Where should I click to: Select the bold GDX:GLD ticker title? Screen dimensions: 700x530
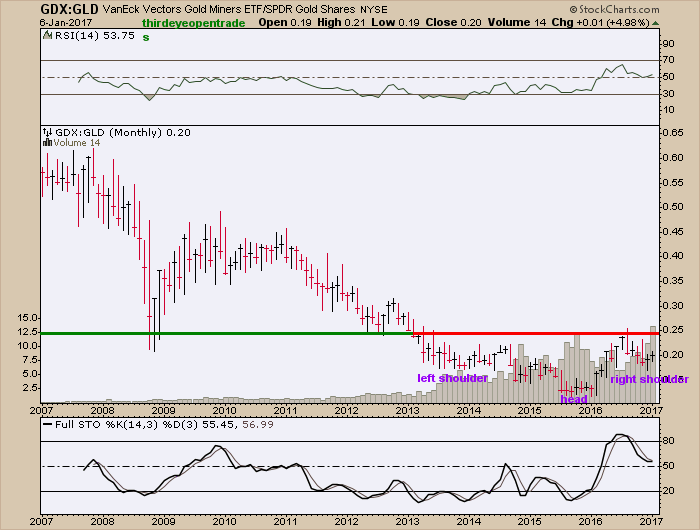(69, 9)
